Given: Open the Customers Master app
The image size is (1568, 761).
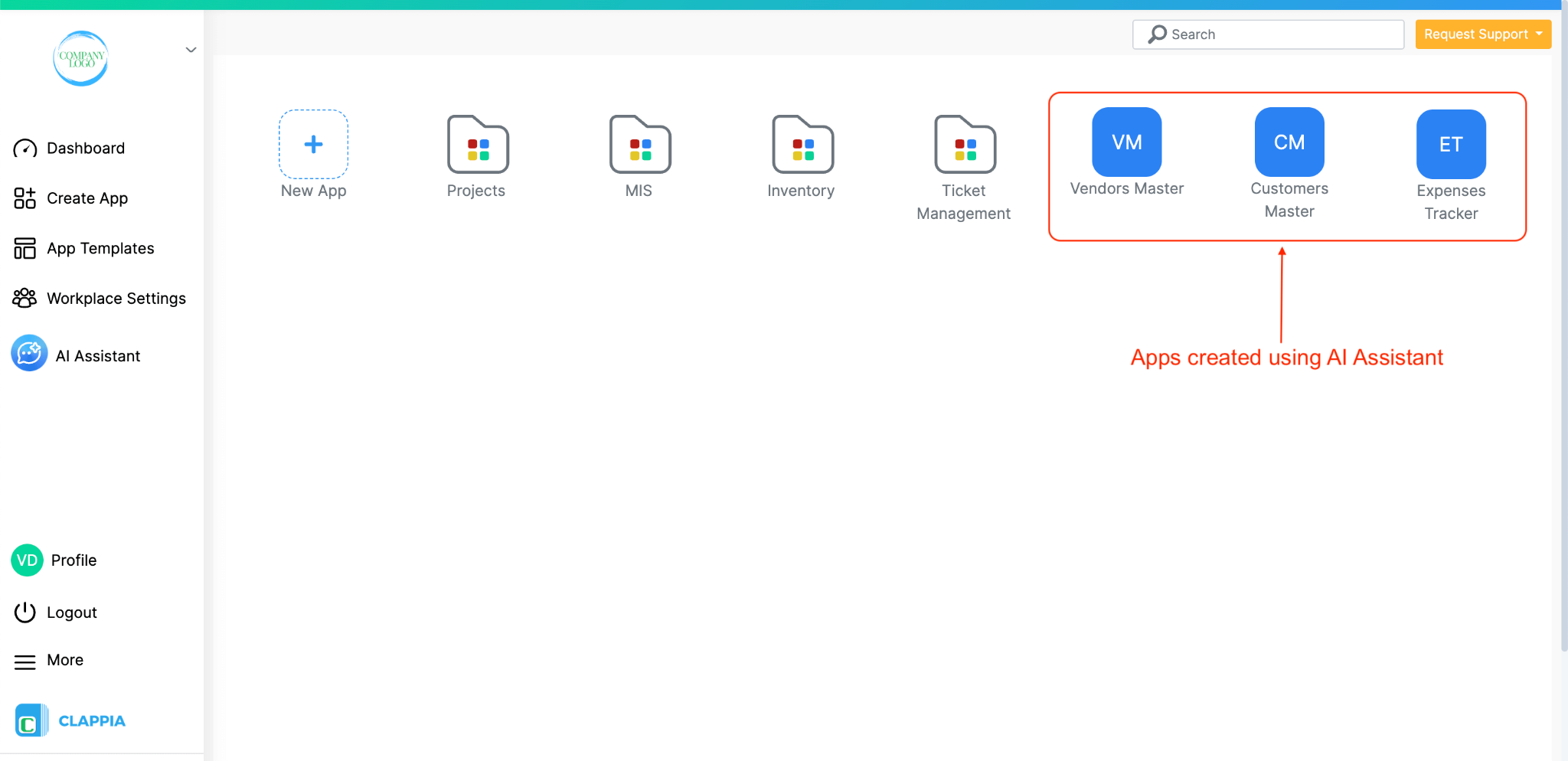Looking at the screenshot, I should (x=1288, y=142).
